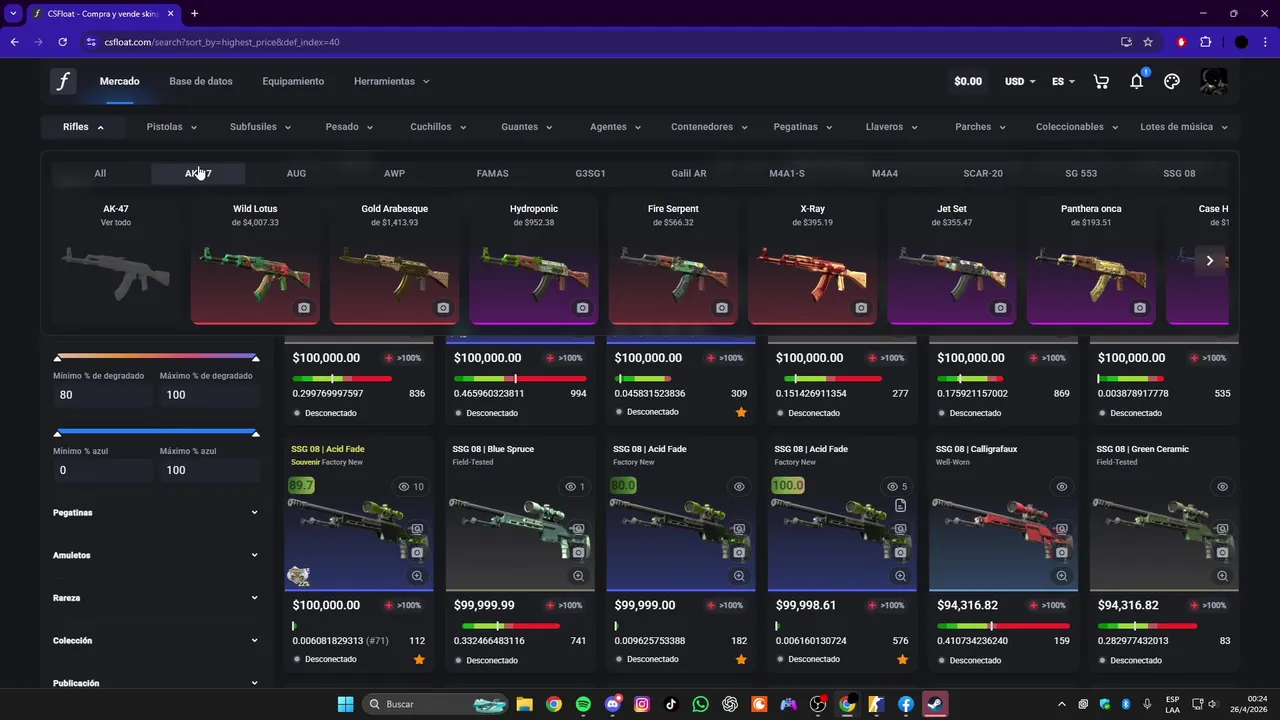The height and width of the screenshot is (720, 1280).
Task: Open the $99,998.61 Acid Fade description note icon
Action: 900,506
